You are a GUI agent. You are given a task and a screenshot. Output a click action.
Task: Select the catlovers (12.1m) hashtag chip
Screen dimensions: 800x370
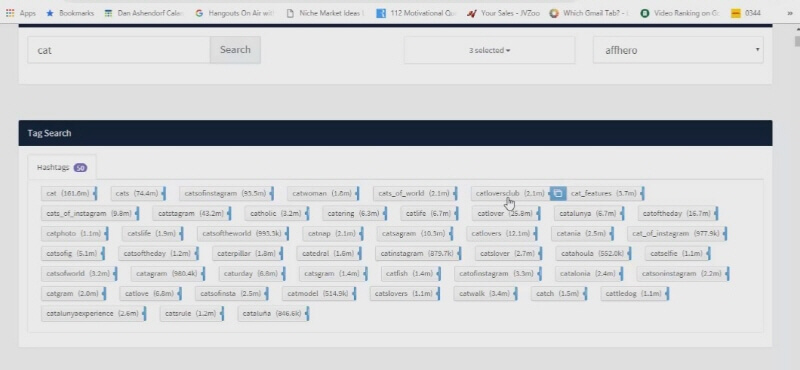tap(503, 233)
